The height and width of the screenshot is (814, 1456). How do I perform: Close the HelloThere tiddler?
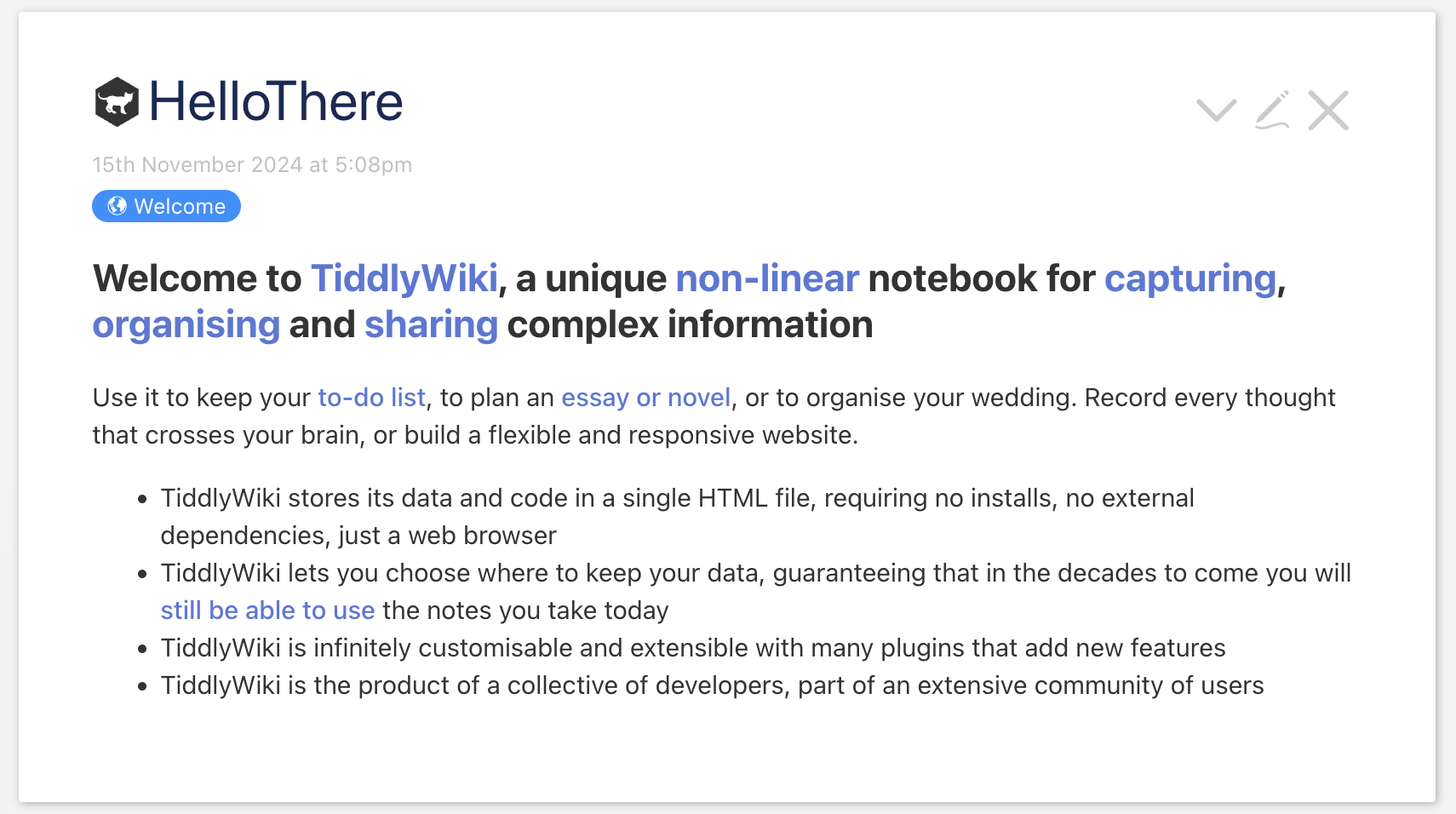[1328, 111]
